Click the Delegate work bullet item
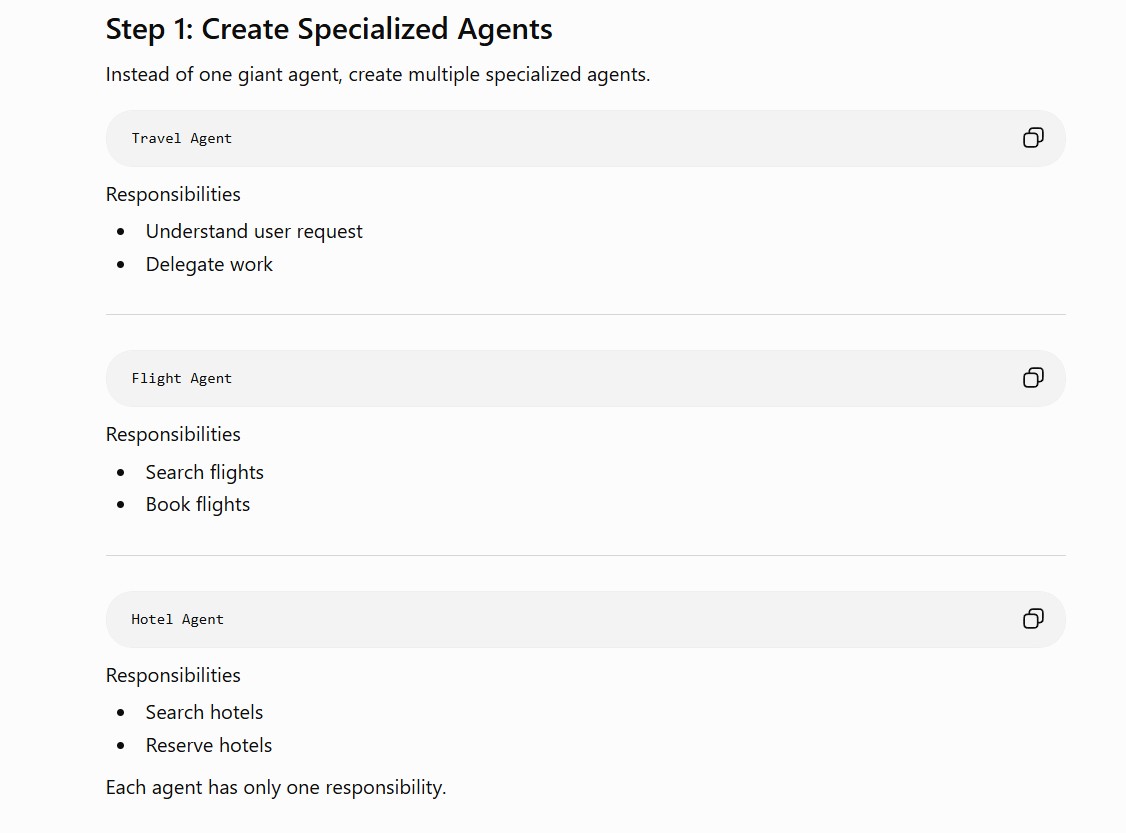Viewport: 1126px width, 833px height. coord(209,264)
